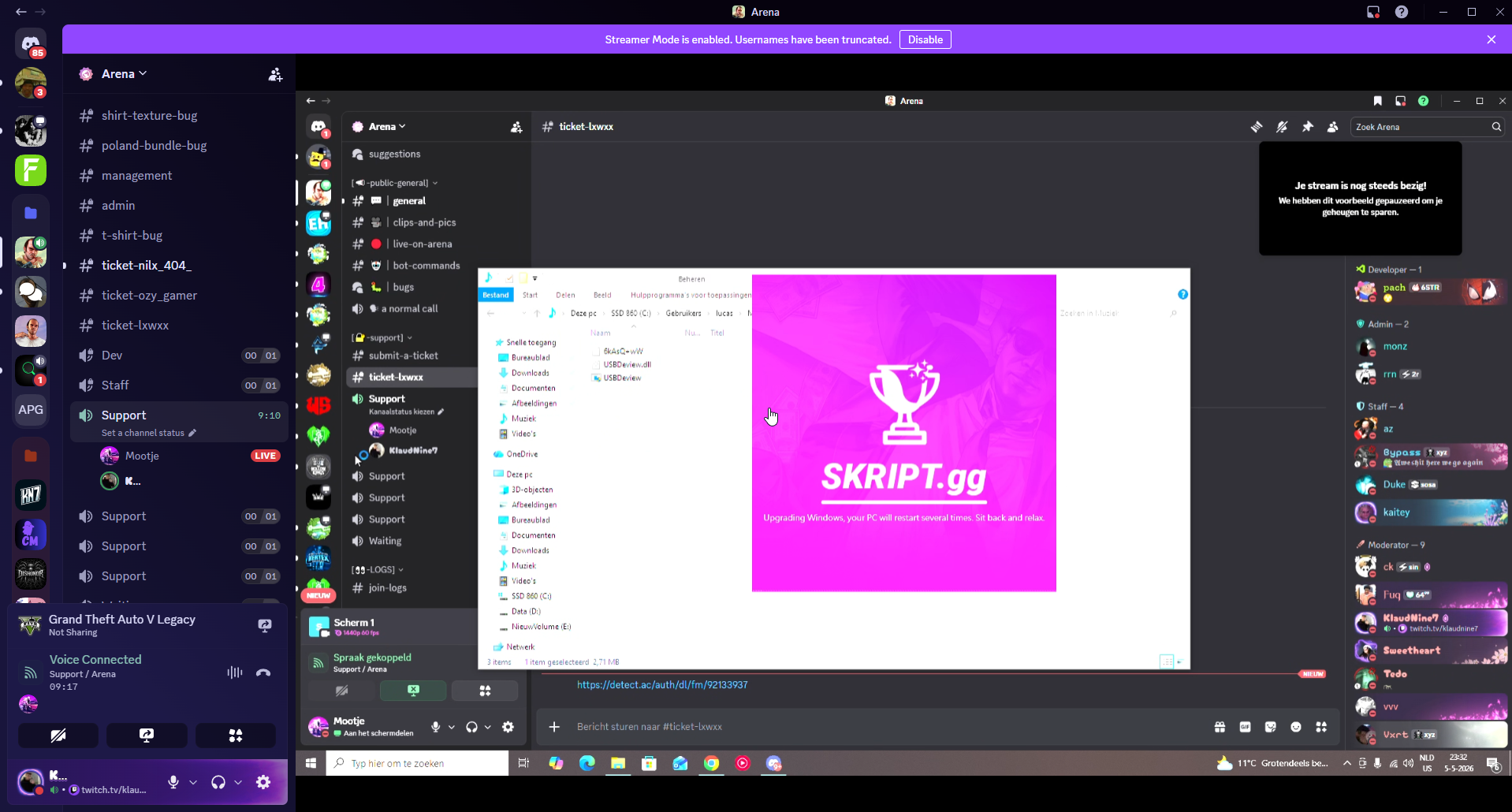Image resolution: width=1512 pixels, height=812 pixels.
Task: Open the green F server icon
Action: tap(31, 170)
